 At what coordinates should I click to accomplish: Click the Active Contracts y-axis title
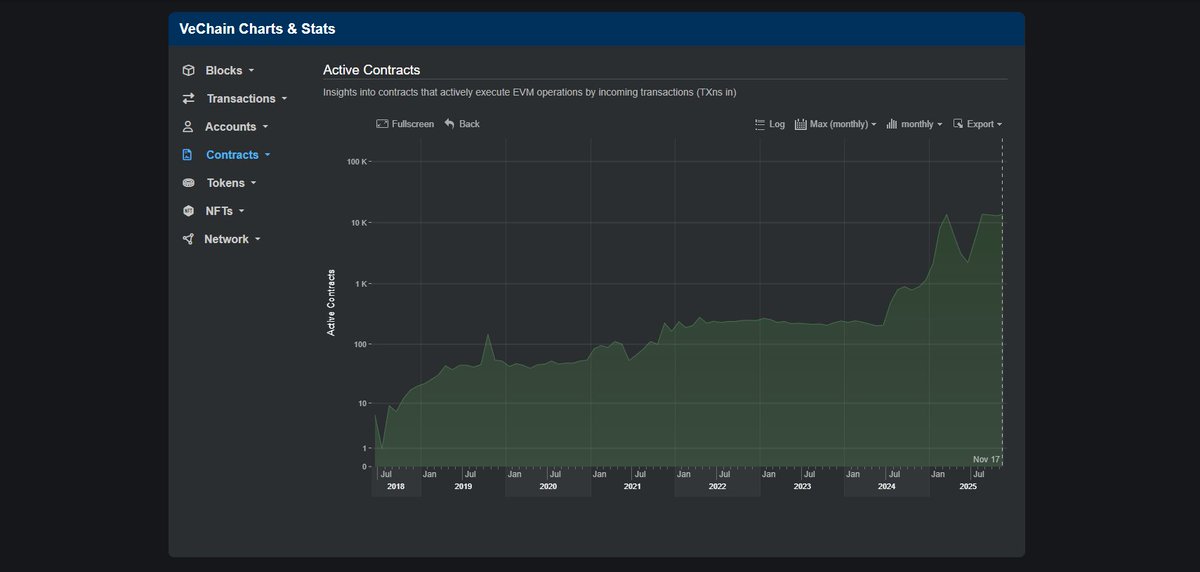[331, 302]
